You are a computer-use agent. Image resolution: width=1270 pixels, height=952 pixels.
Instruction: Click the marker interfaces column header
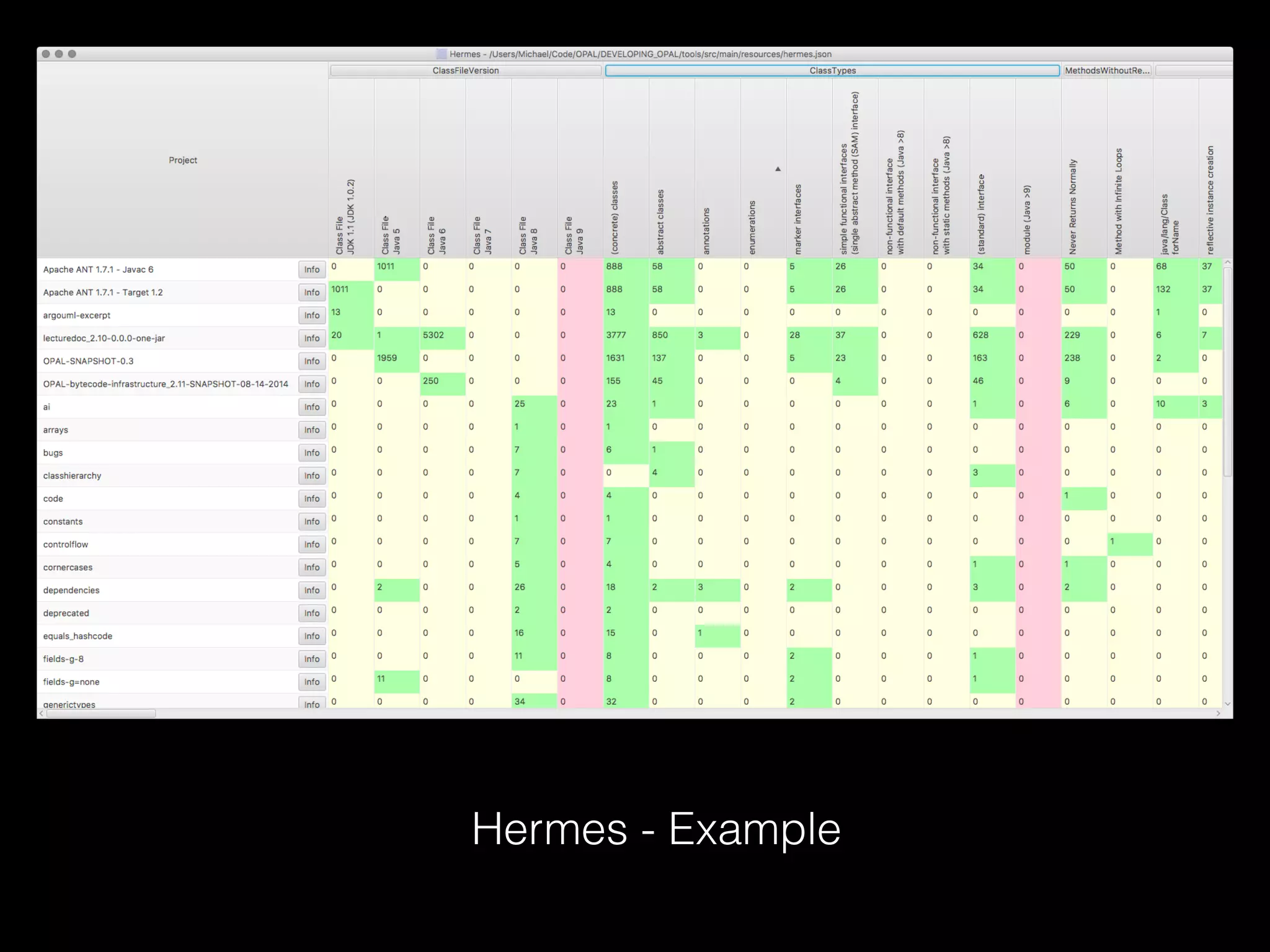tap(809, 167)
